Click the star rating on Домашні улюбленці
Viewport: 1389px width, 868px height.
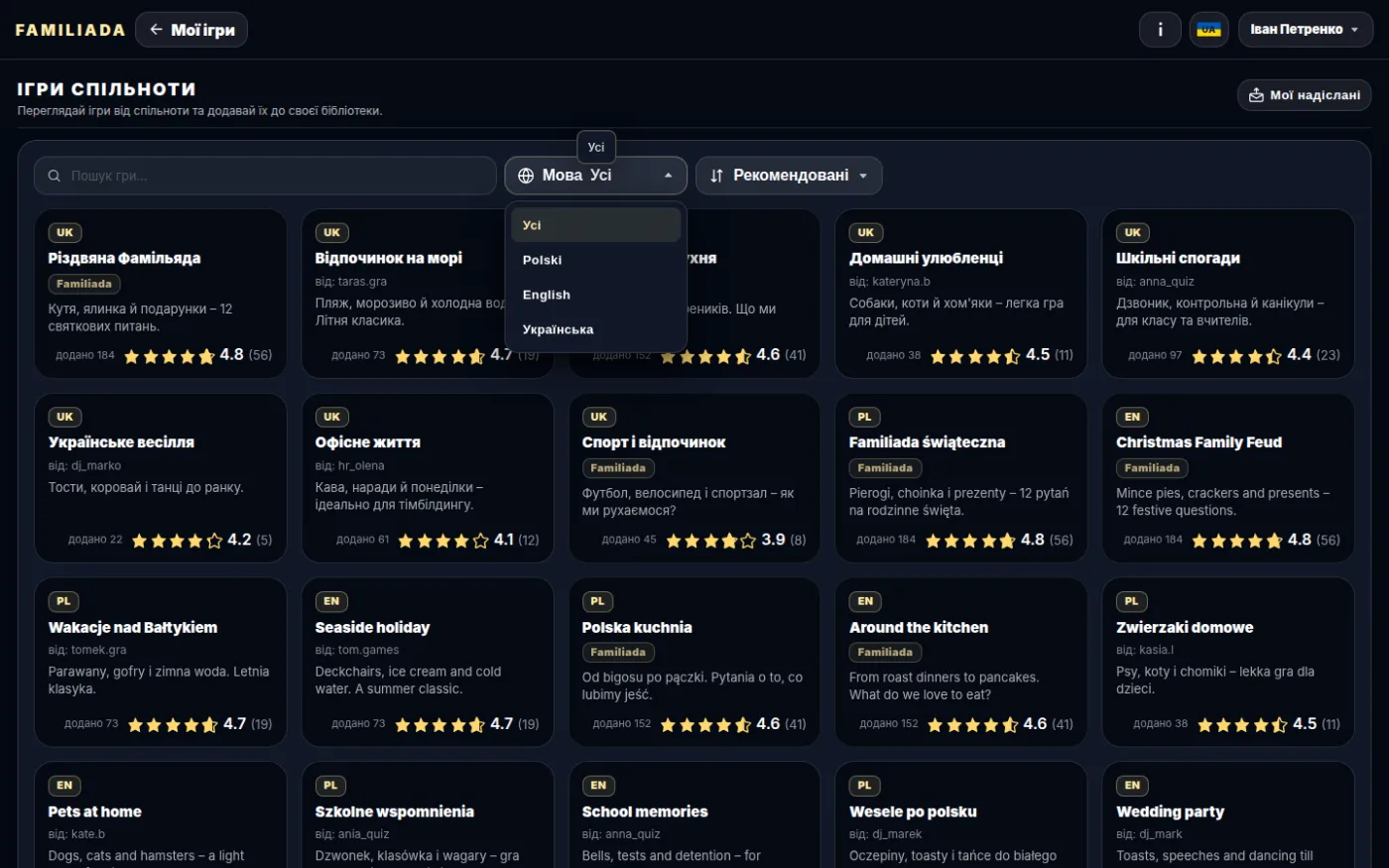[974, 356]
